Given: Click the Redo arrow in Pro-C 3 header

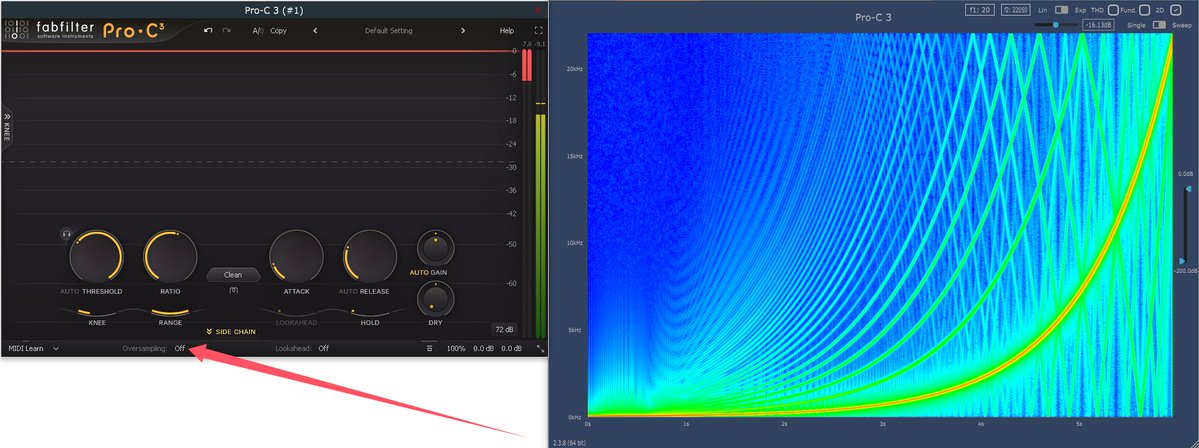Looking at the screenshot, I should point(226,31).
